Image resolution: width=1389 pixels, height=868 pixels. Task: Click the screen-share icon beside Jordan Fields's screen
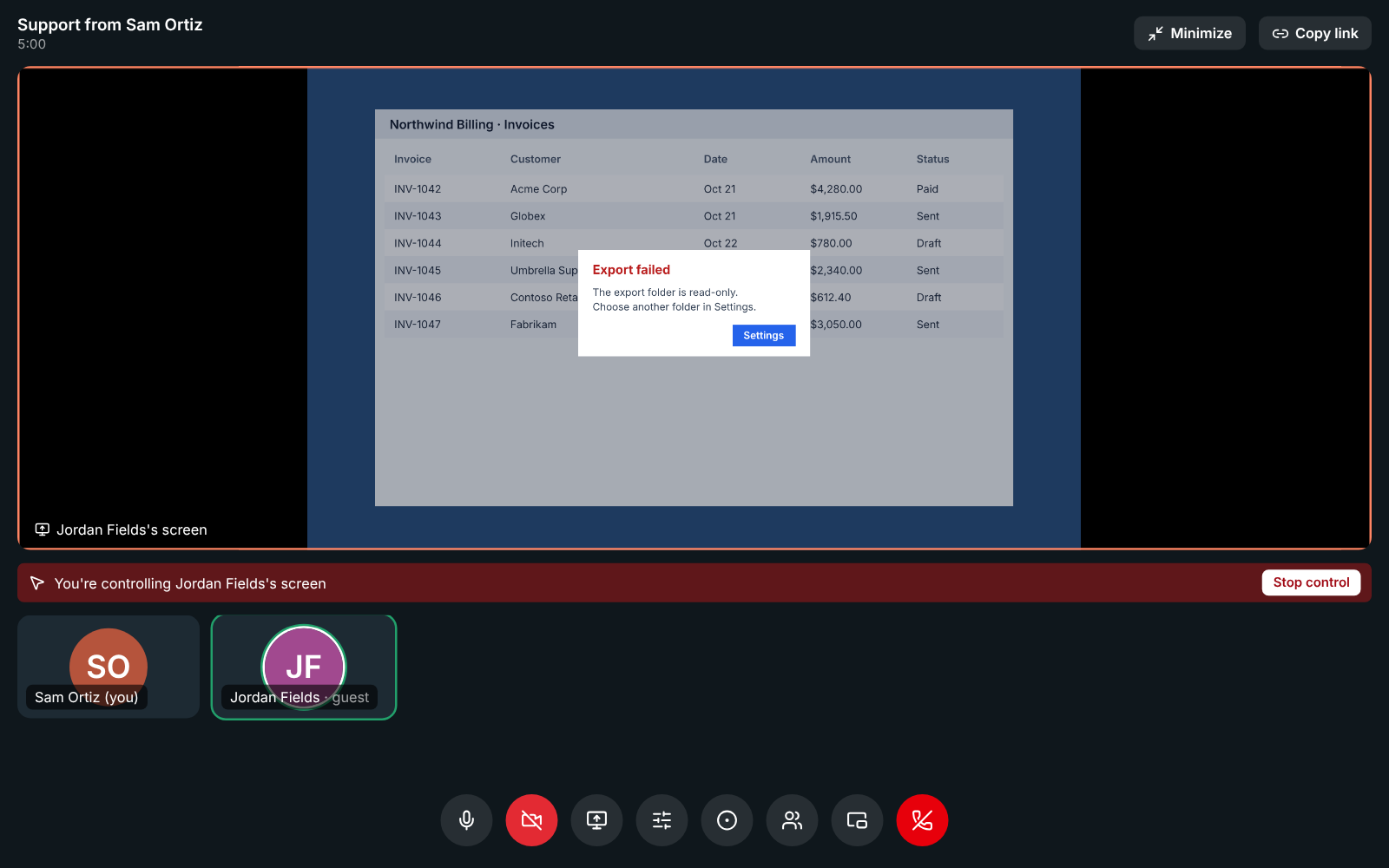point(42,529)
